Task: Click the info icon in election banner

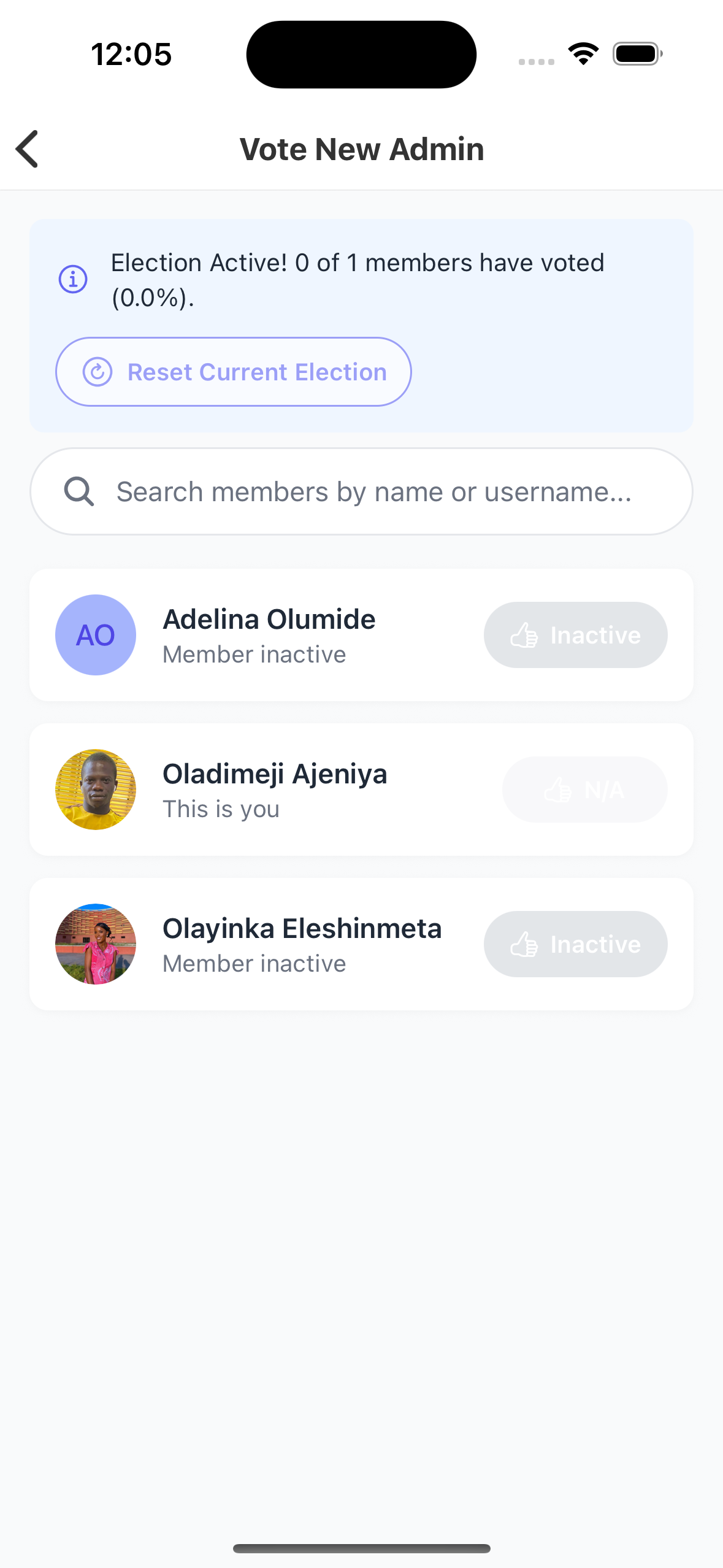Action: tap(73, 280)
